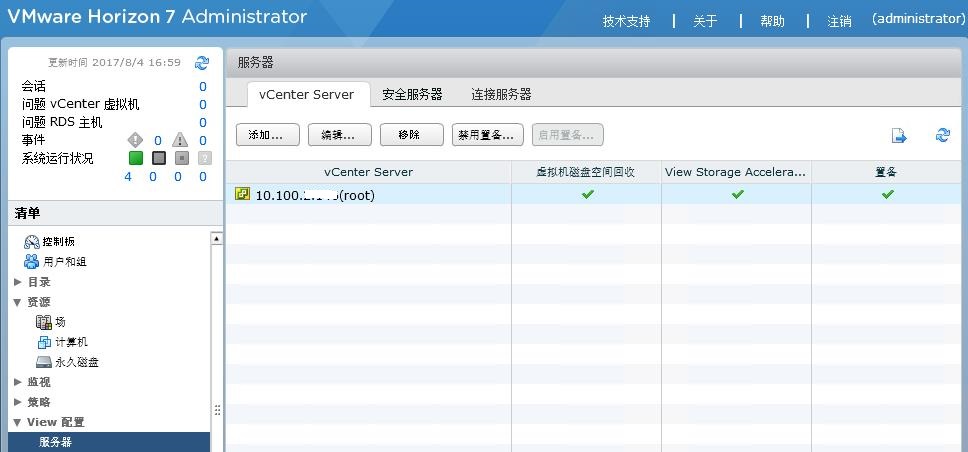Click the green system health status square

coord(136,158)
